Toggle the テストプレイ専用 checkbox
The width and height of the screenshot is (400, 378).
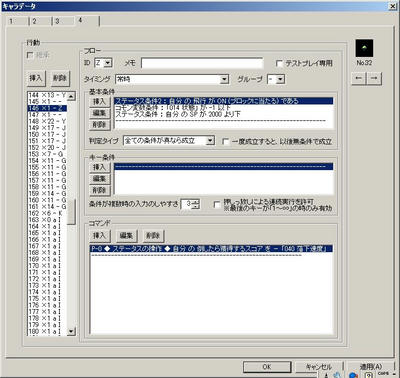279,63
